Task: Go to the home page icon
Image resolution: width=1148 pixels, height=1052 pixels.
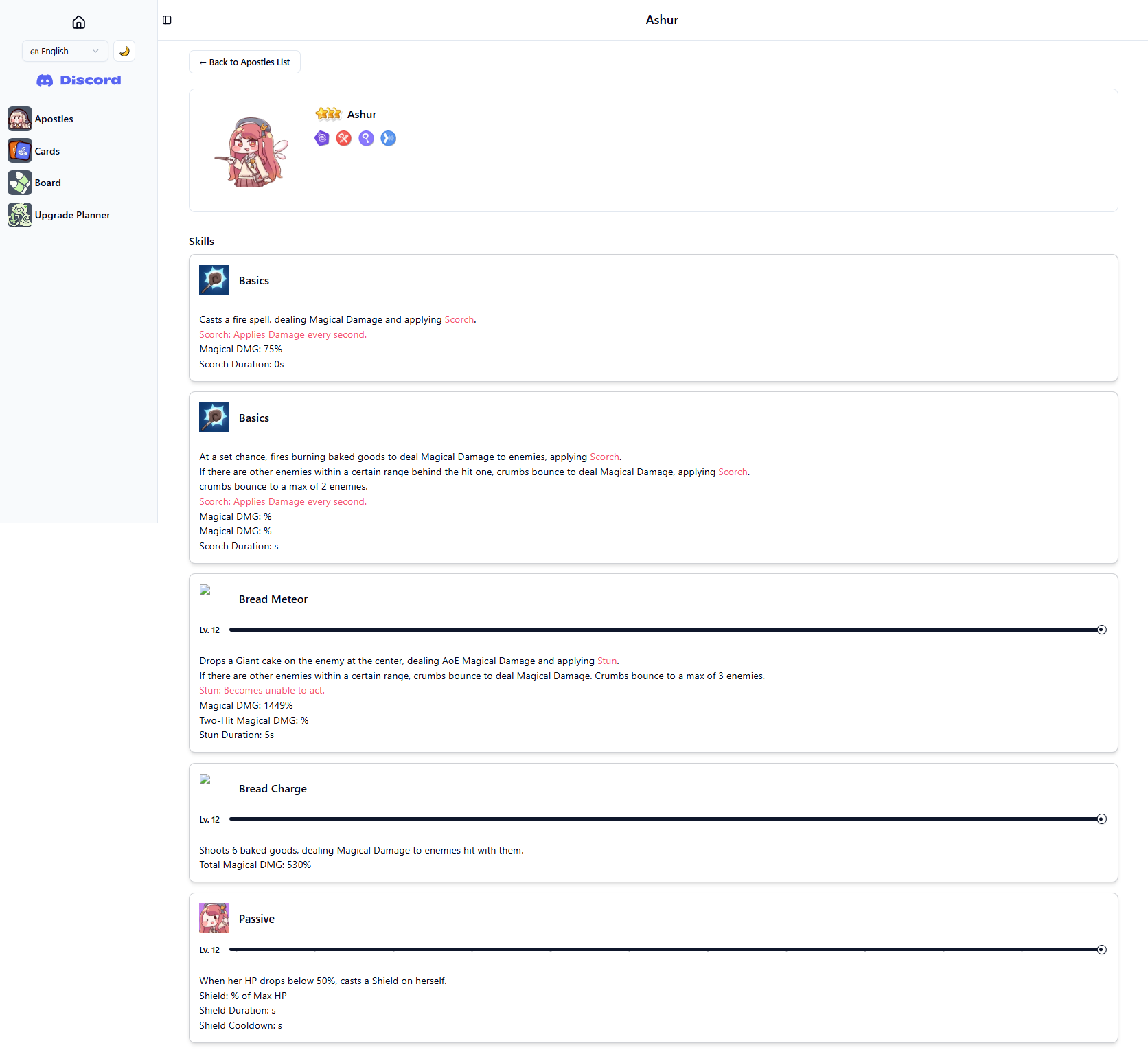Action: pyautogui.click(x=79, y=23)
